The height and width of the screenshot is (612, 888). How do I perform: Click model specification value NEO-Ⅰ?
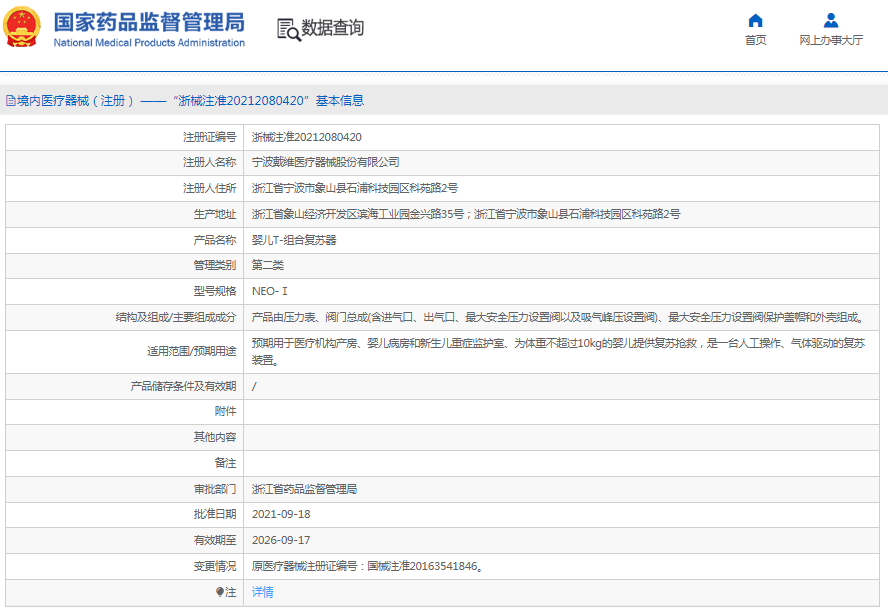coord(270,292)
